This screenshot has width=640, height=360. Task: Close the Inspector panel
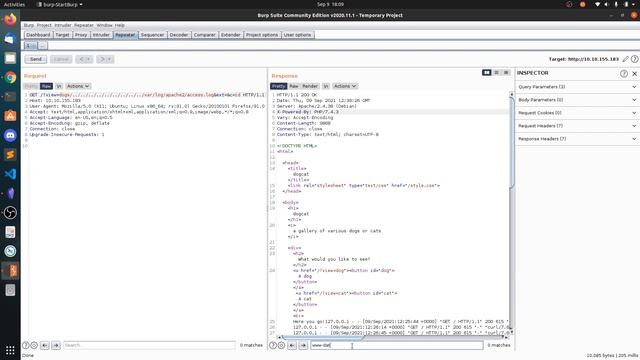(634, 73)
